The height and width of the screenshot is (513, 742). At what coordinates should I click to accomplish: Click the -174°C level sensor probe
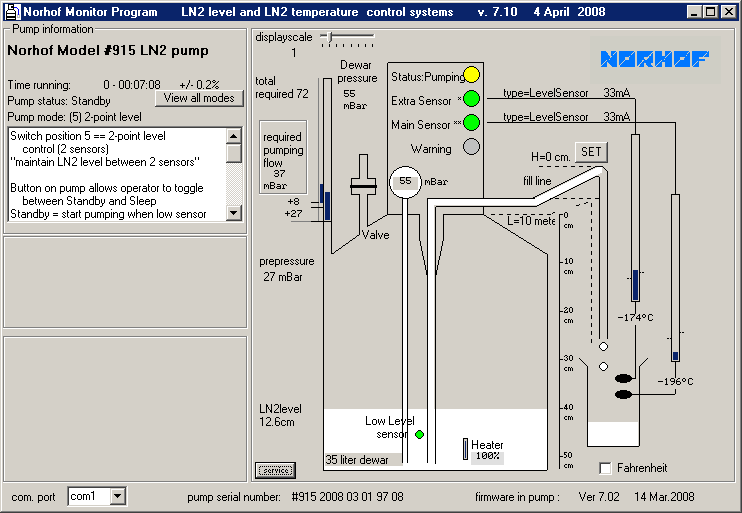click(x=636, y=218)
